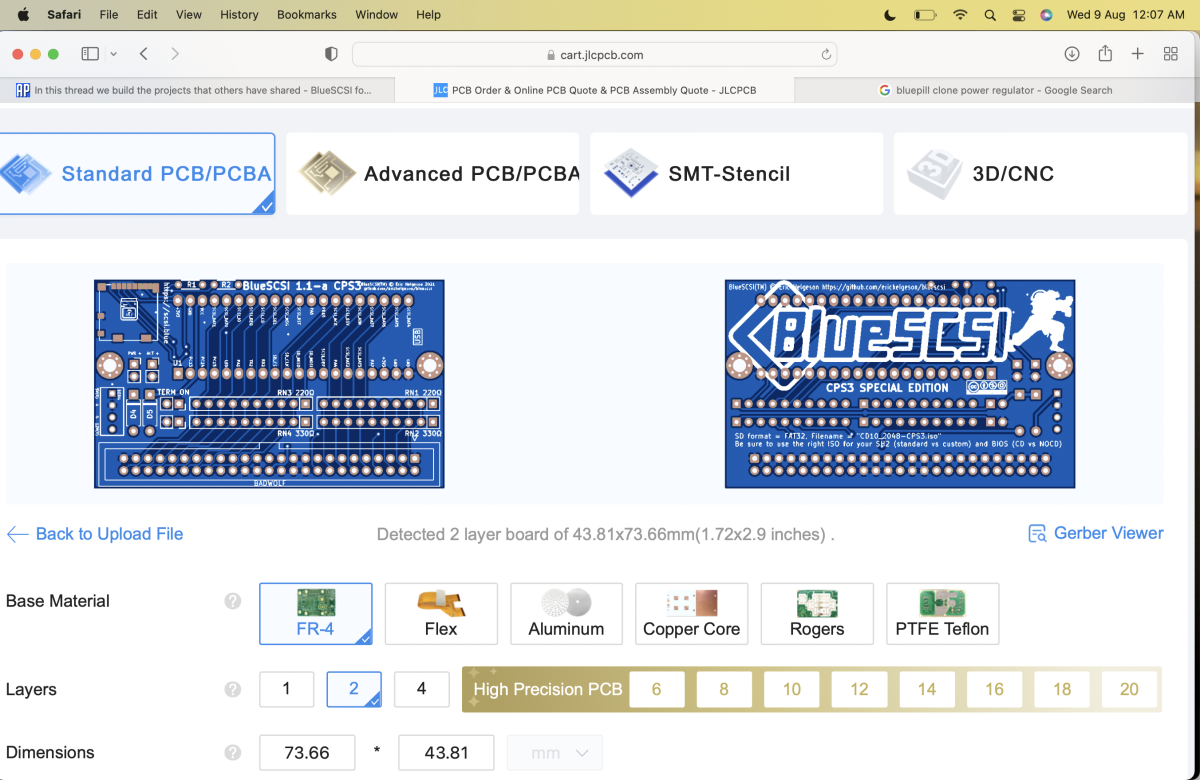Select 3D/CNC product type
Screen dimensions: 1200x780
(x=1040, y=174)
